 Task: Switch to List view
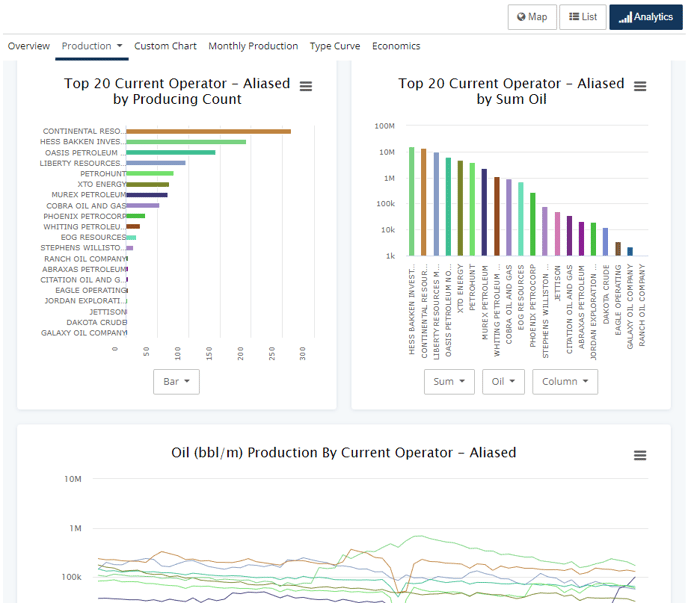(583, 17)
